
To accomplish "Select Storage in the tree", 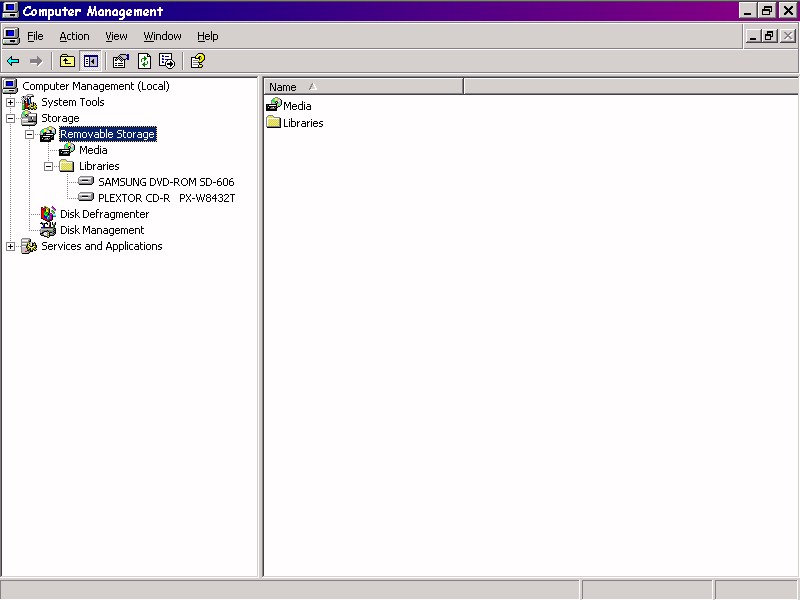I will 60,118.
